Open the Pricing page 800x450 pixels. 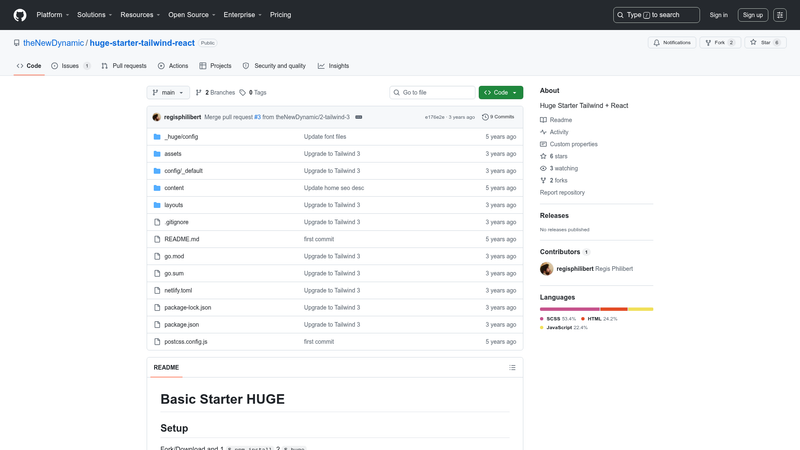tap(281, 15)
